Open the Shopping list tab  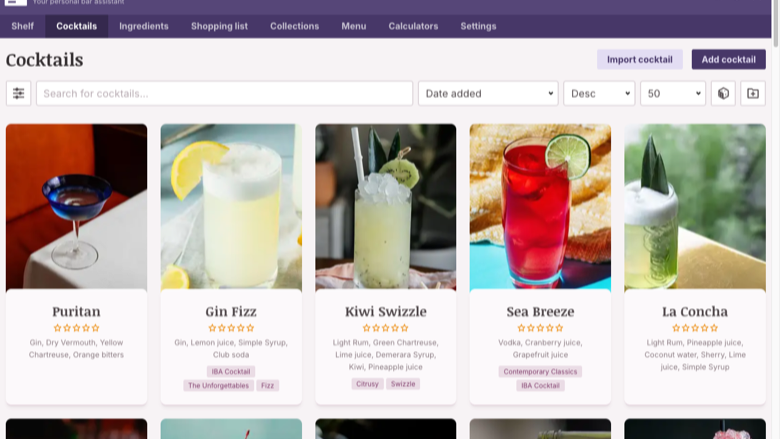(219, 26)
